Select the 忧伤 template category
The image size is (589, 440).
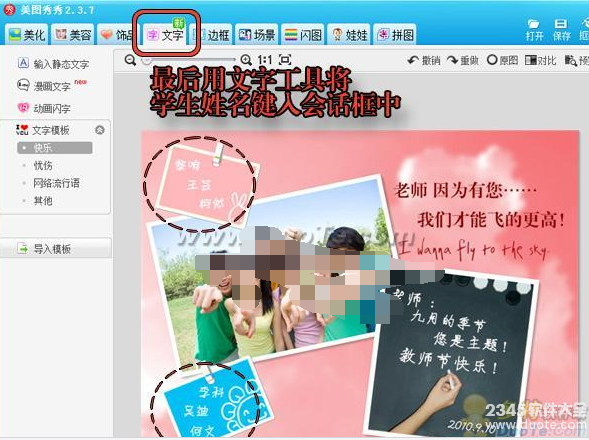(x=43, y=165)
